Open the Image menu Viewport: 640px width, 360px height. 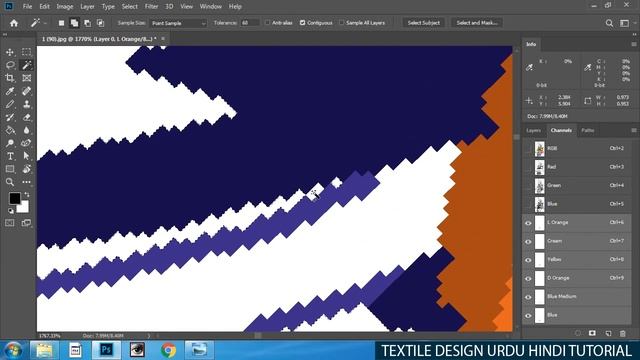coord(64,7)
